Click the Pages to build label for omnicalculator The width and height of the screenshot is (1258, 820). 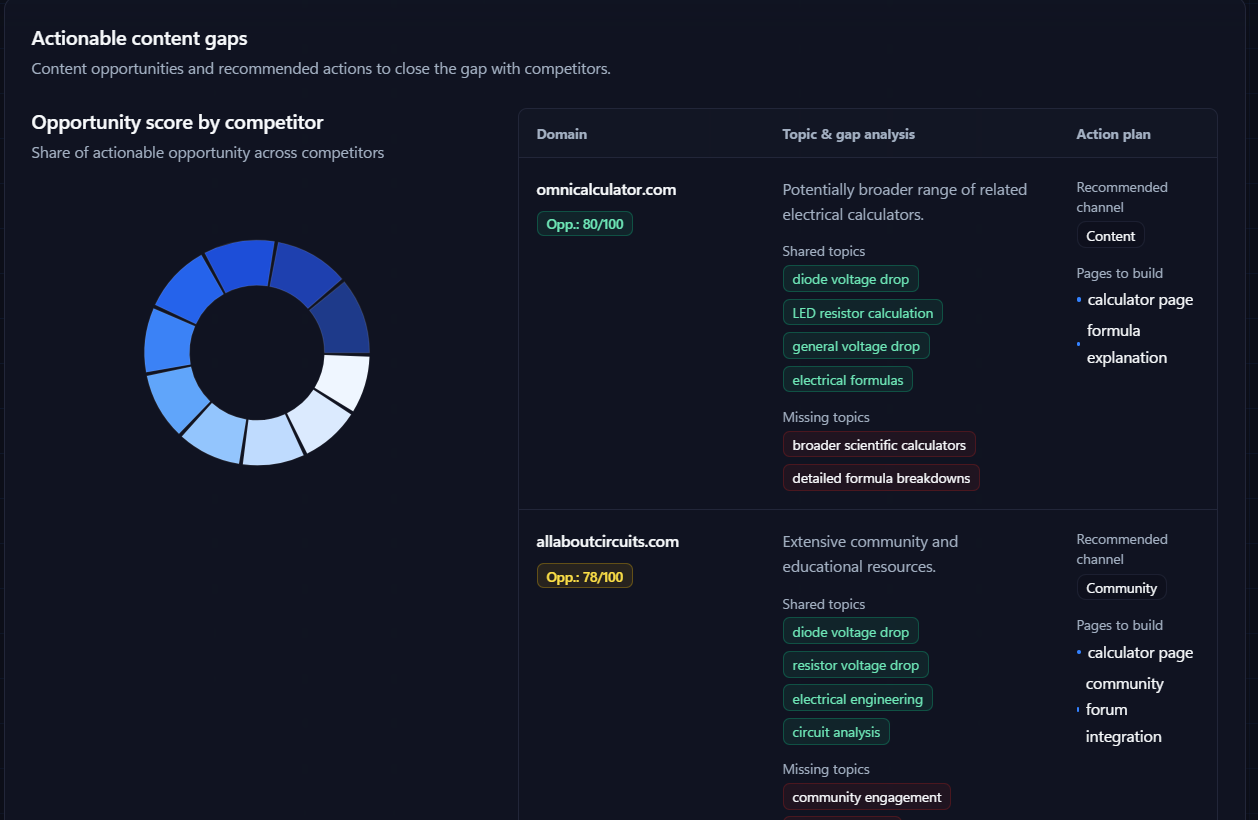pos(1119,273)
